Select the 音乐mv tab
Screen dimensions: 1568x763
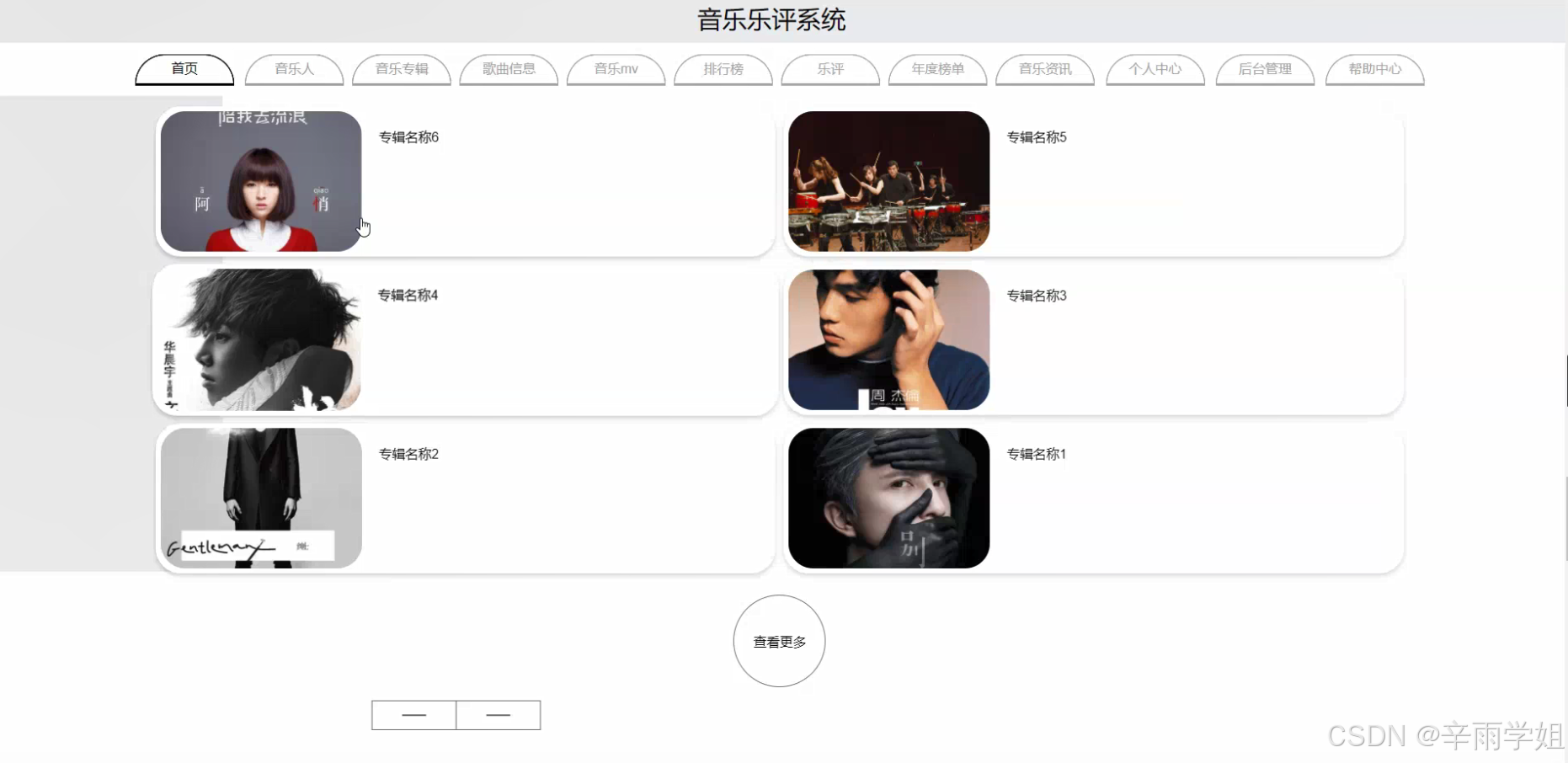click(x=616, y=69)
